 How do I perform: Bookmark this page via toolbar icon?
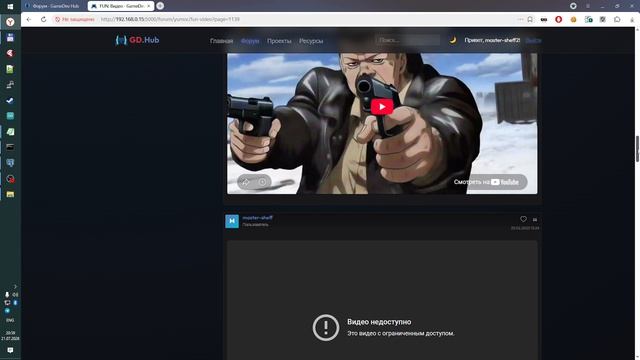pyautogui.click(x=530, y=19)
